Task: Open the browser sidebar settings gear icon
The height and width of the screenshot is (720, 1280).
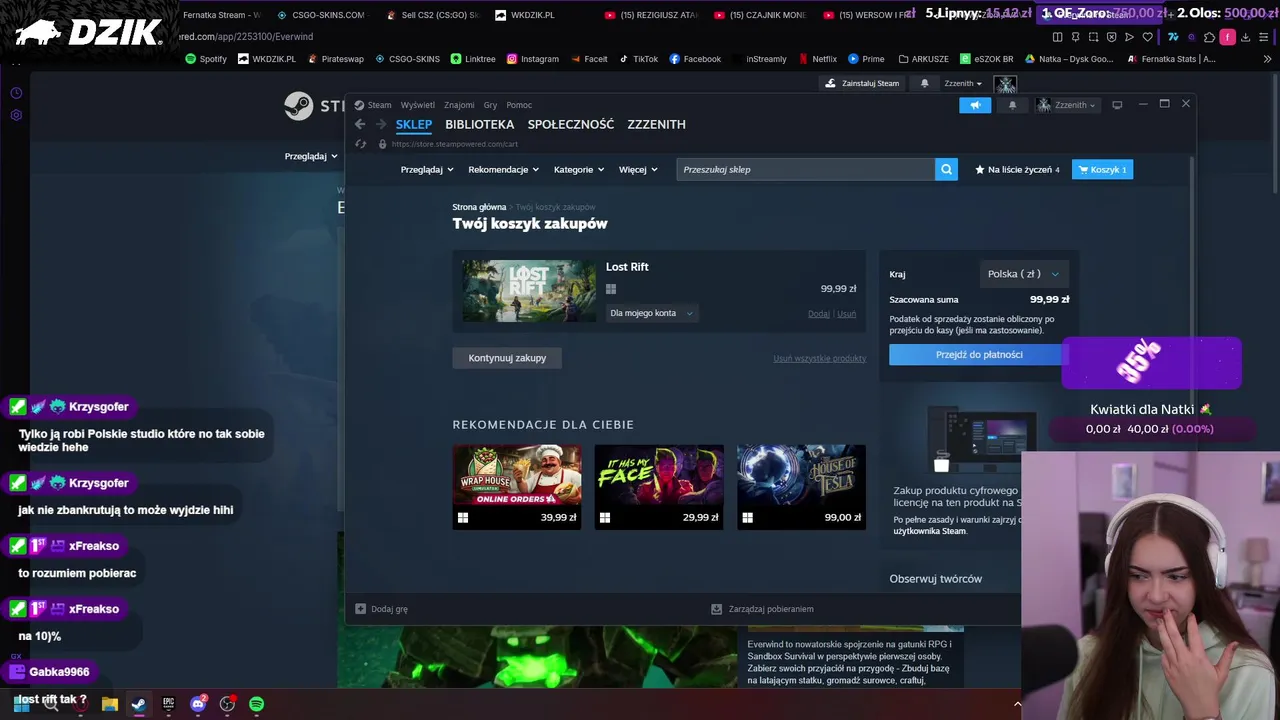Action: pos(16,115)
